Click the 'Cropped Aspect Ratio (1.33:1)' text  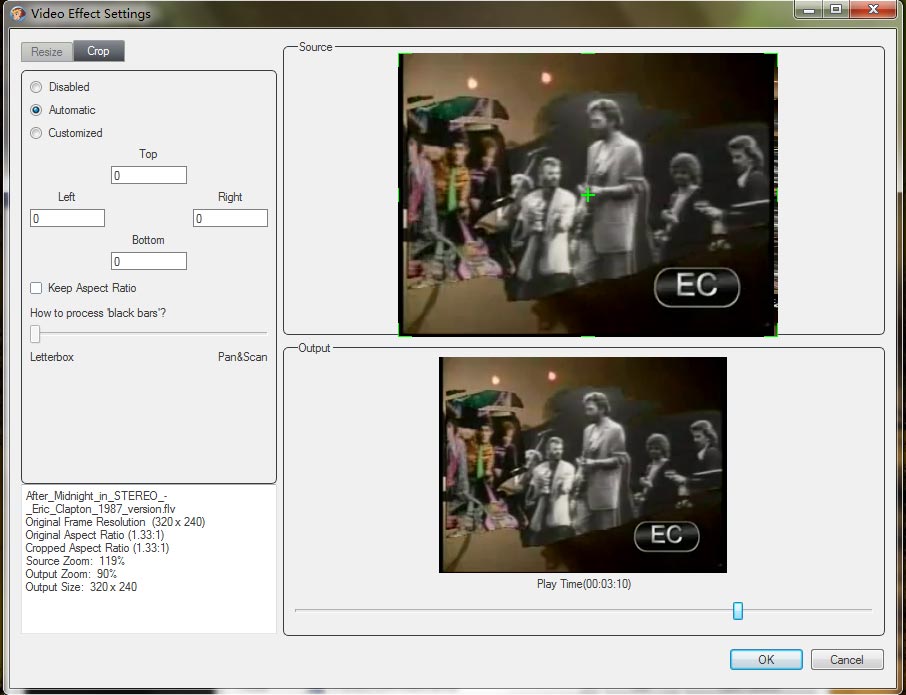point(97,548)
